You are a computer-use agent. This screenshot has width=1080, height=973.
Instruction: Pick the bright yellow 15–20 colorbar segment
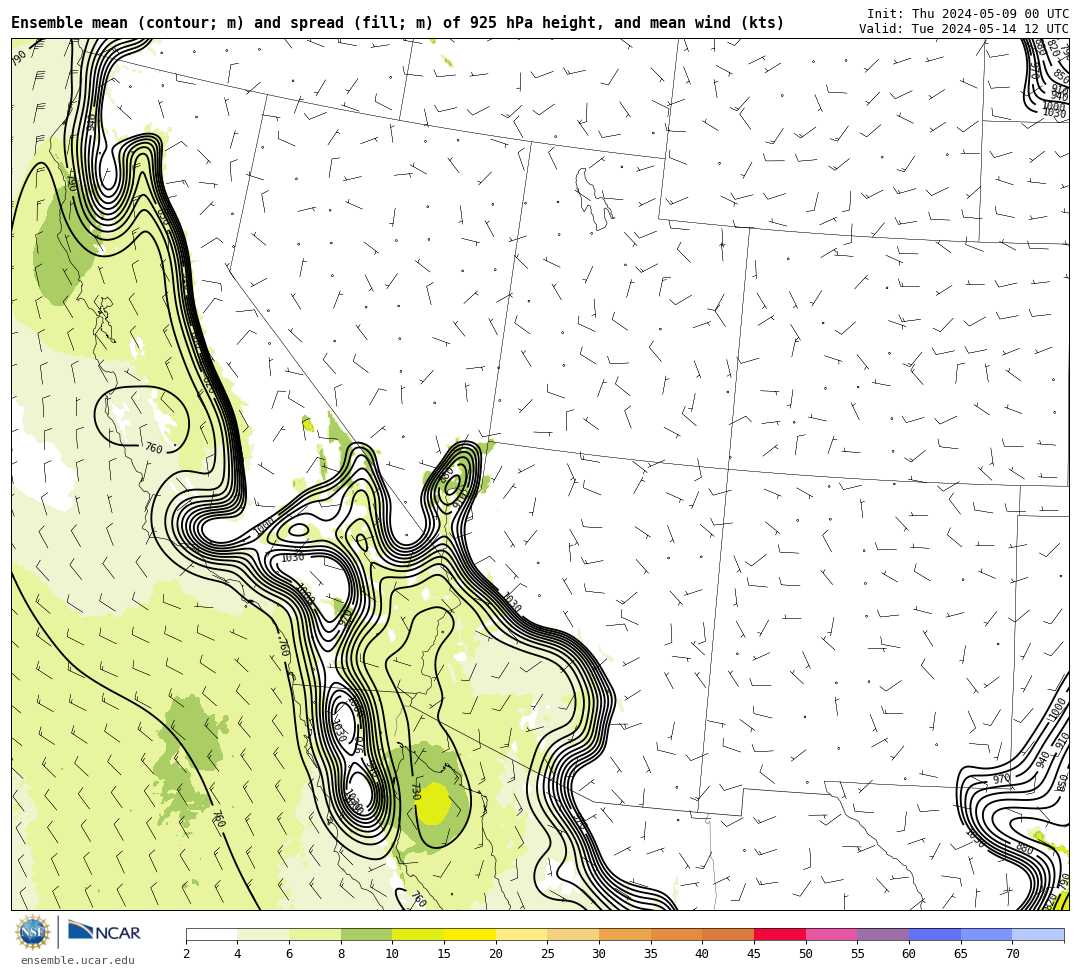[470, 934]
